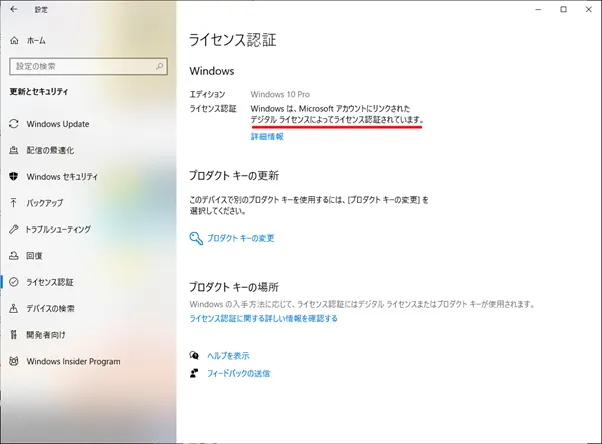Click the product key magnifier-key icon

click(x=196, y=238)
